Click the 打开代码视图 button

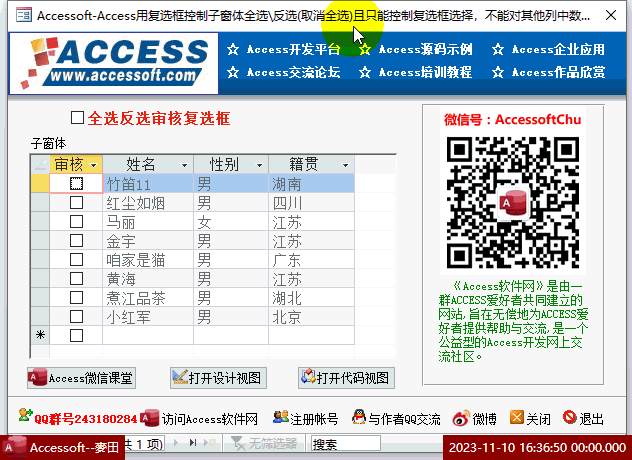(346, 378)
